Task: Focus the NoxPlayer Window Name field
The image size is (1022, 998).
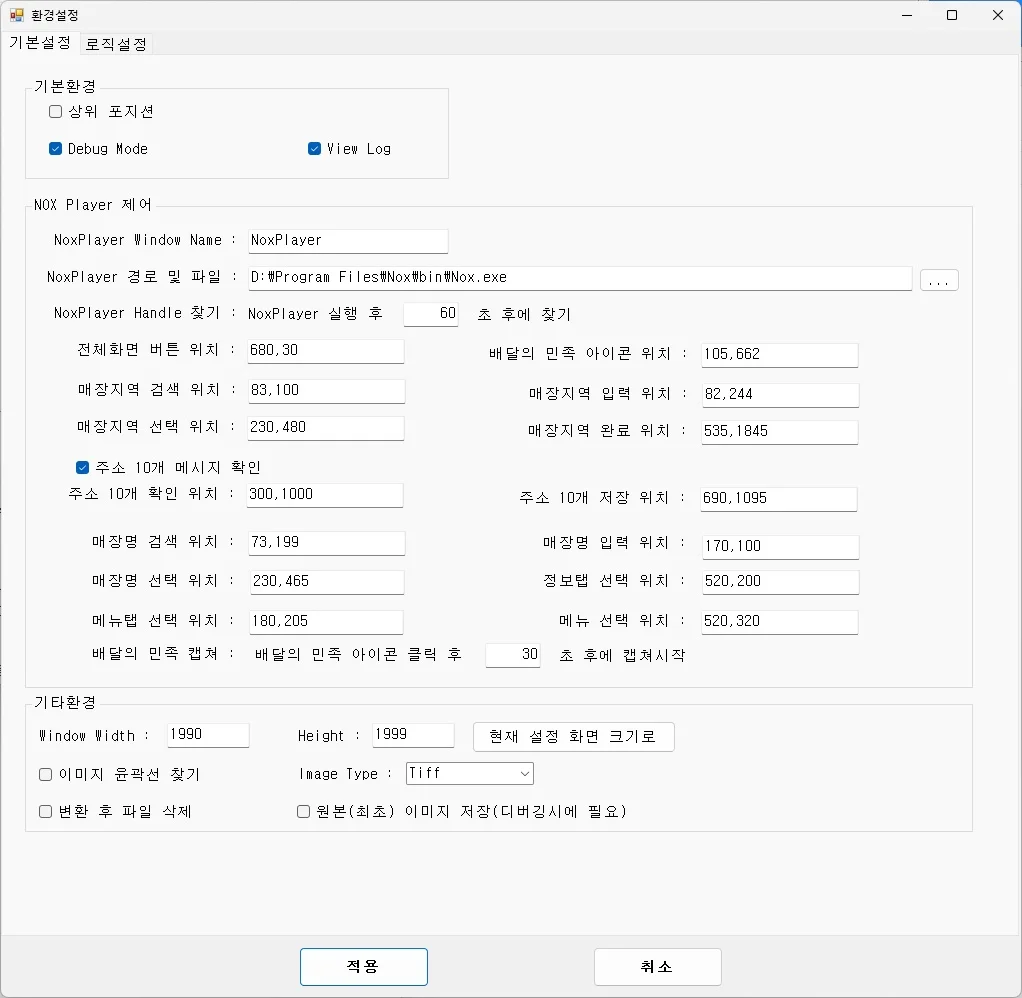Action: [x=348, y=241]
